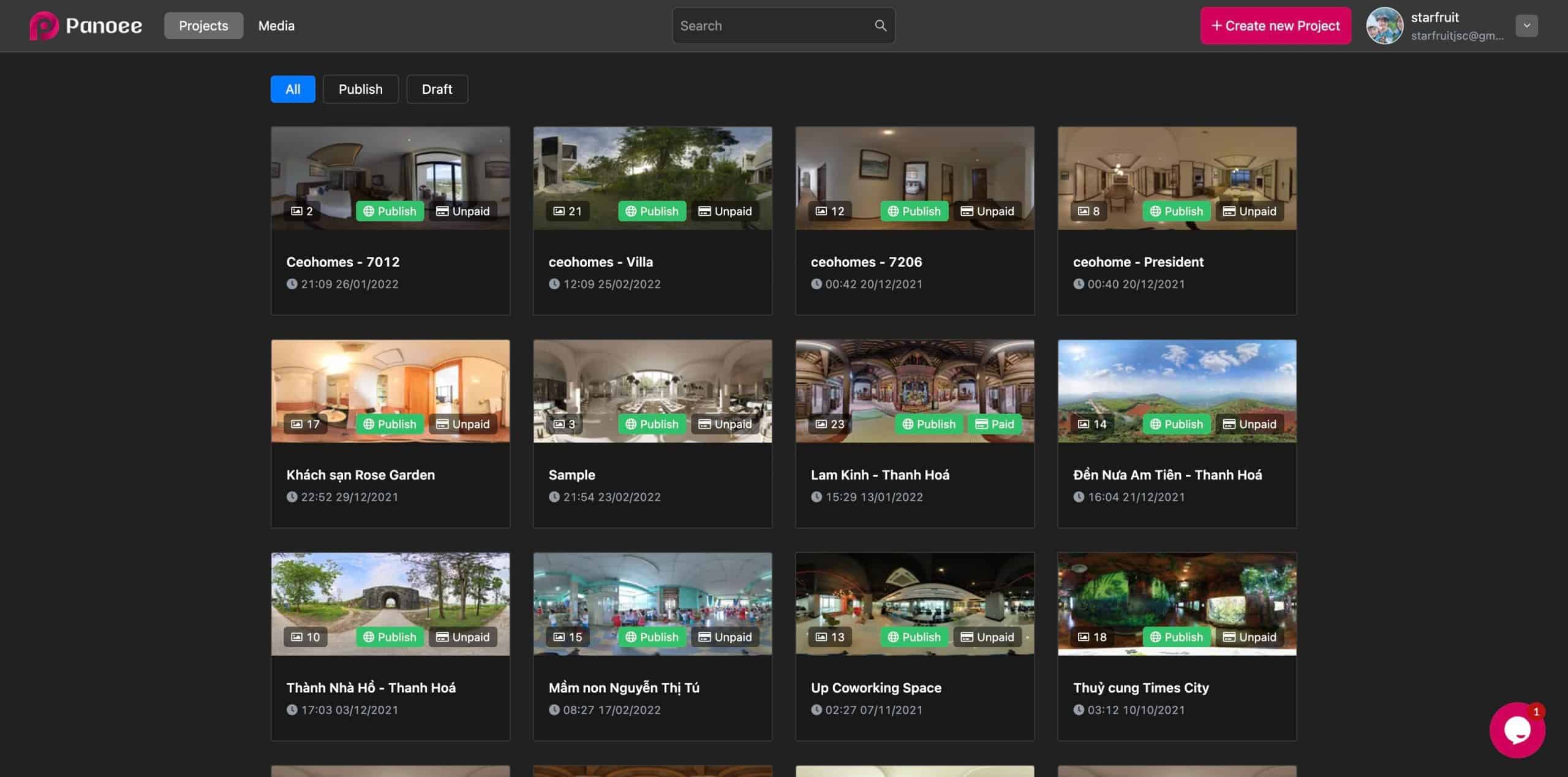Viewport: 1568px width, 777px height.
Task: Click the Panoee logo icon
Action: pyautogui.click(x=44, y=26)
